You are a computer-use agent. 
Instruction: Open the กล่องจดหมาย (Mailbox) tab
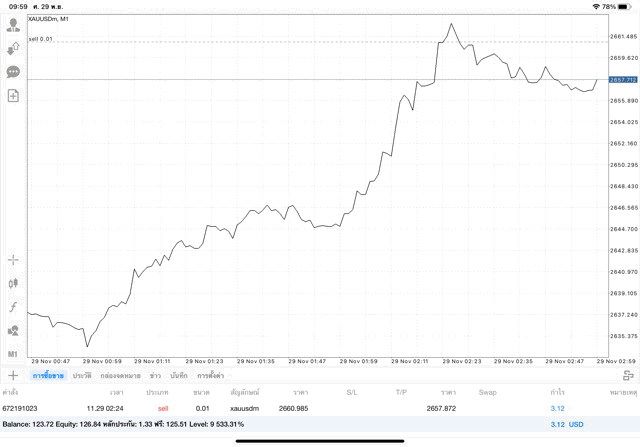coord(120,375)
